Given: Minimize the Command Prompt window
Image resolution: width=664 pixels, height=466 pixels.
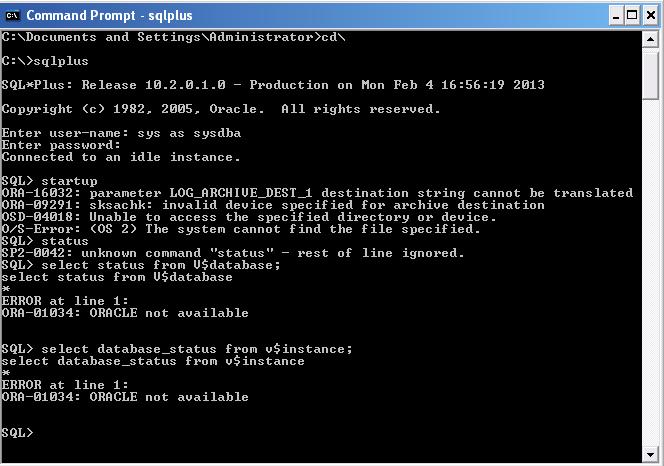Looking at the screenshot, I should 614,15.
